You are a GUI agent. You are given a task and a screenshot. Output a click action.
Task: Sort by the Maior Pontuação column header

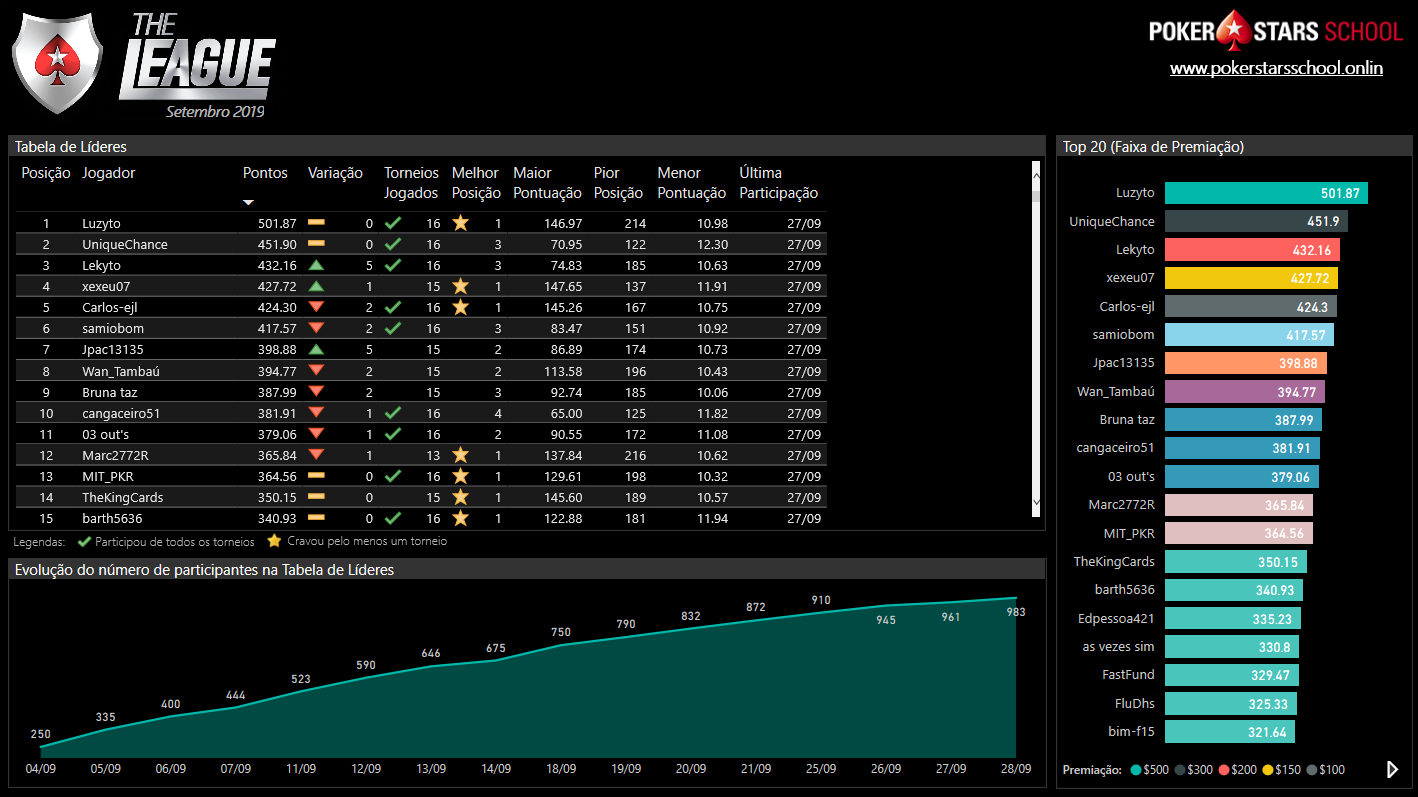[547, 183]
